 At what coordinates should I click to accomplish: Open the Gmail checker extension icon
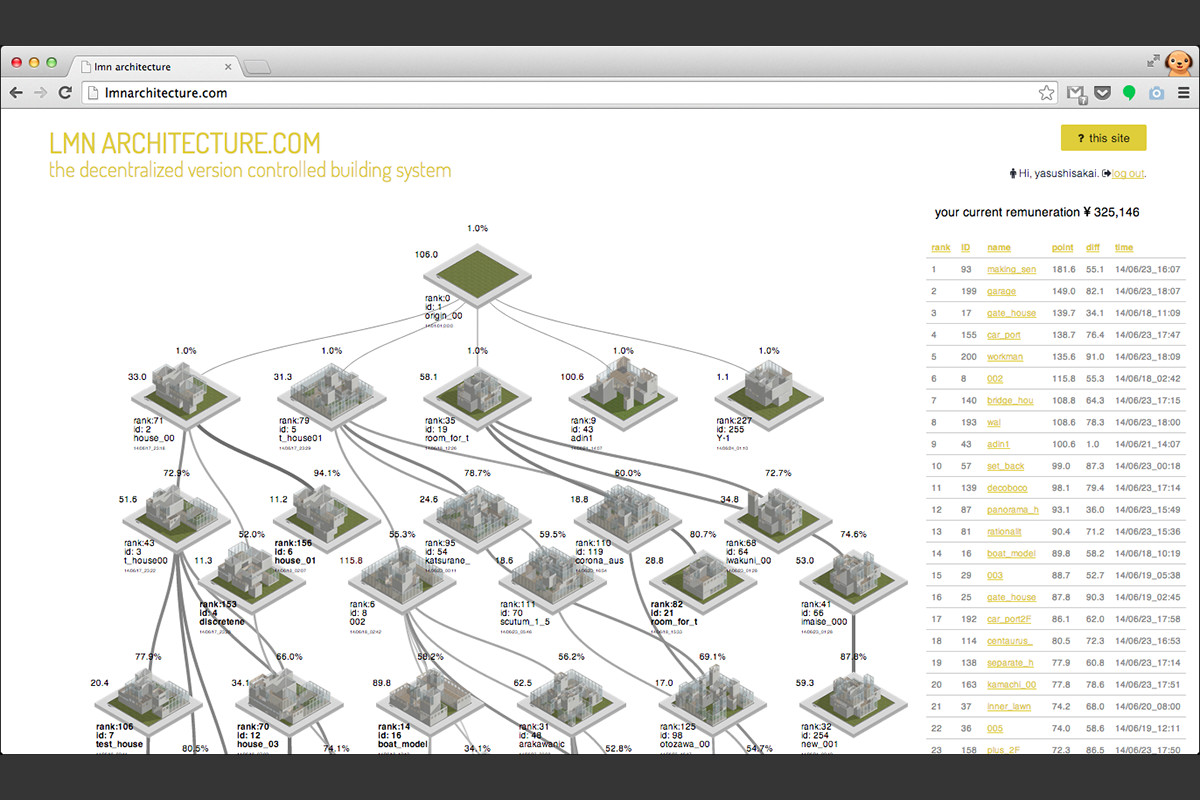(1076, 93)
